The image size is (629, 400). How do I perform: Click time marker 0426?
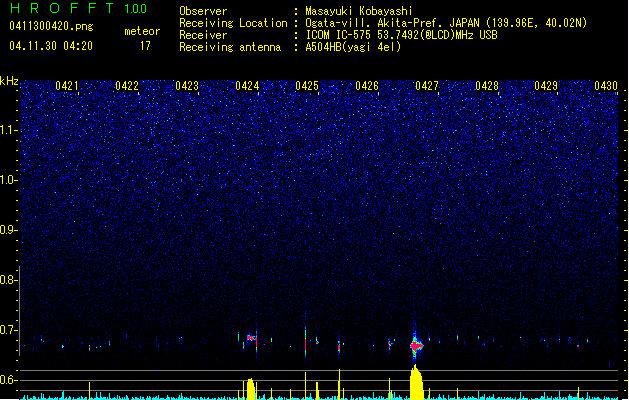click(x=367, y=86)
